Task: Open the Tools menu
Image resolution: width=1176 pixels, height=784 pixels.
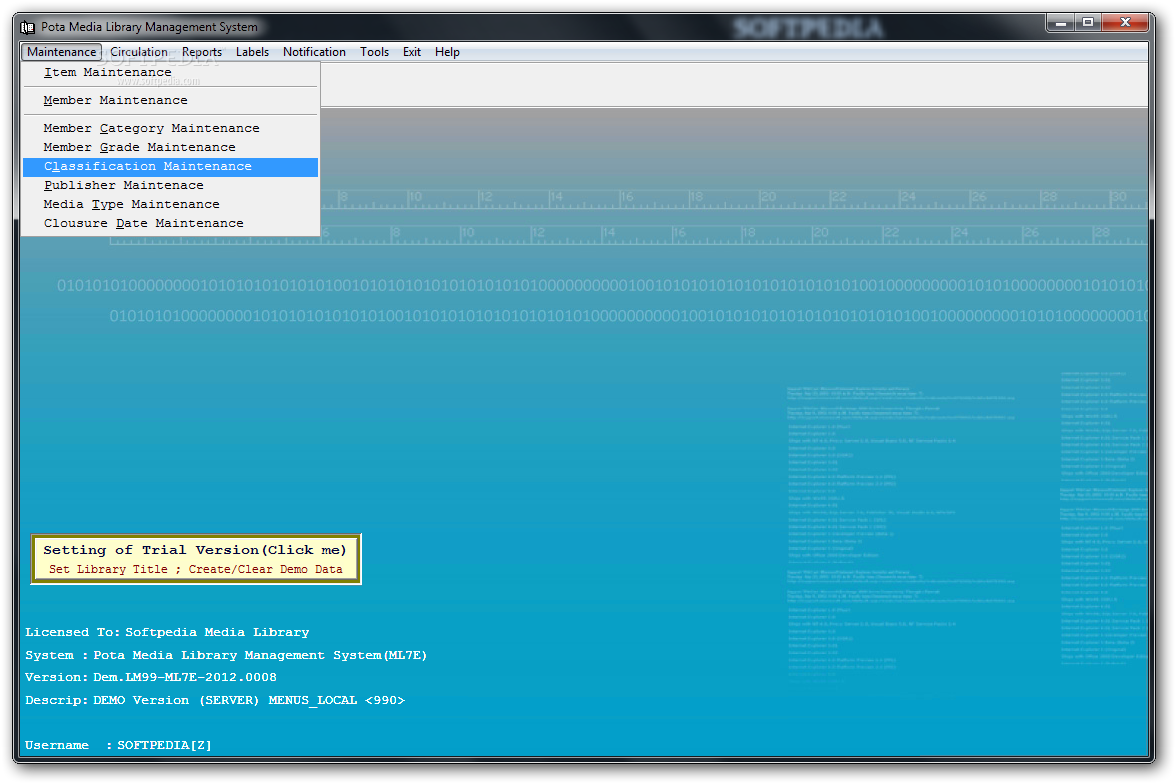Action: (374, 52)
